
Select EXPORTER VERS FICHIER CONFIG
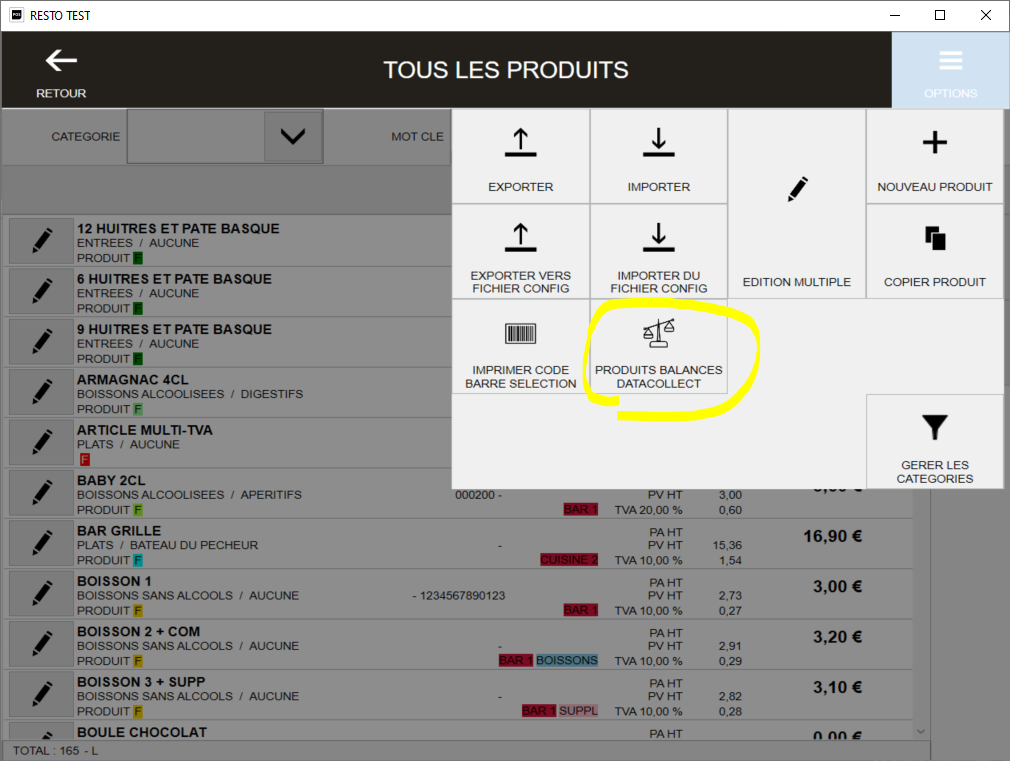coord(520,251)
